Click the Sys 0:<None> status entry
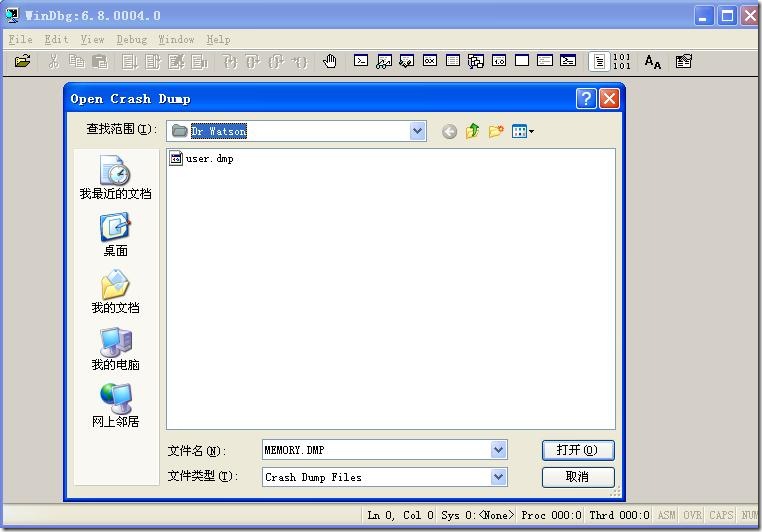Screen dimensions: 762x532 click(x=477, y=515)
